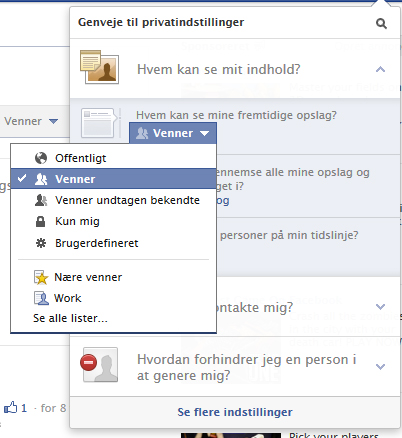This screenshot has width=402, height=438.
Task: Click Se flere indstillinger link
Action: (235, 412)
